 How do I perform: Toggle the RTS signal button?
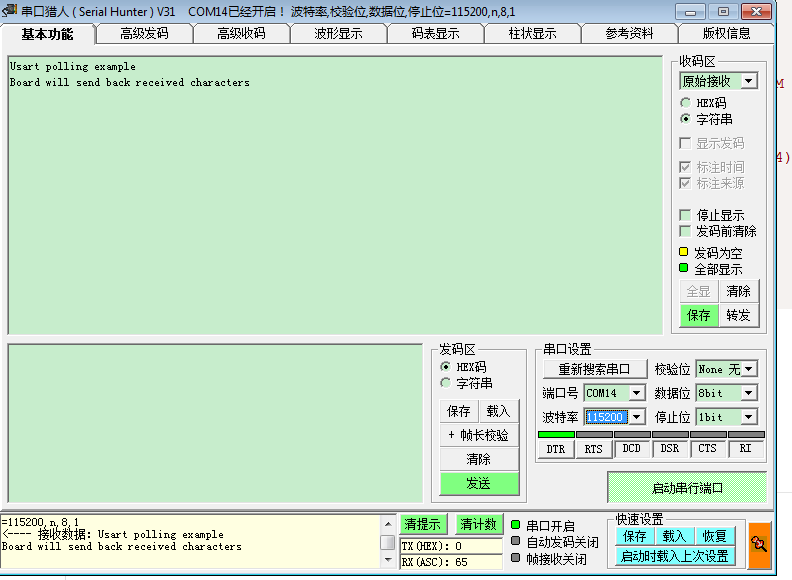click(593, 449)
